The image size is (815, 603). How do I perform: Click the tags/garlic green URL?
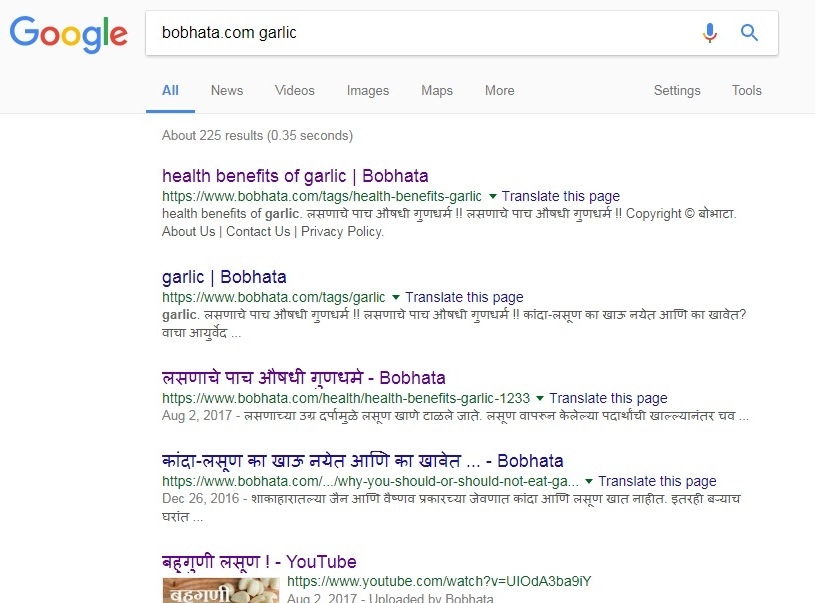click(x=273, y=297)
